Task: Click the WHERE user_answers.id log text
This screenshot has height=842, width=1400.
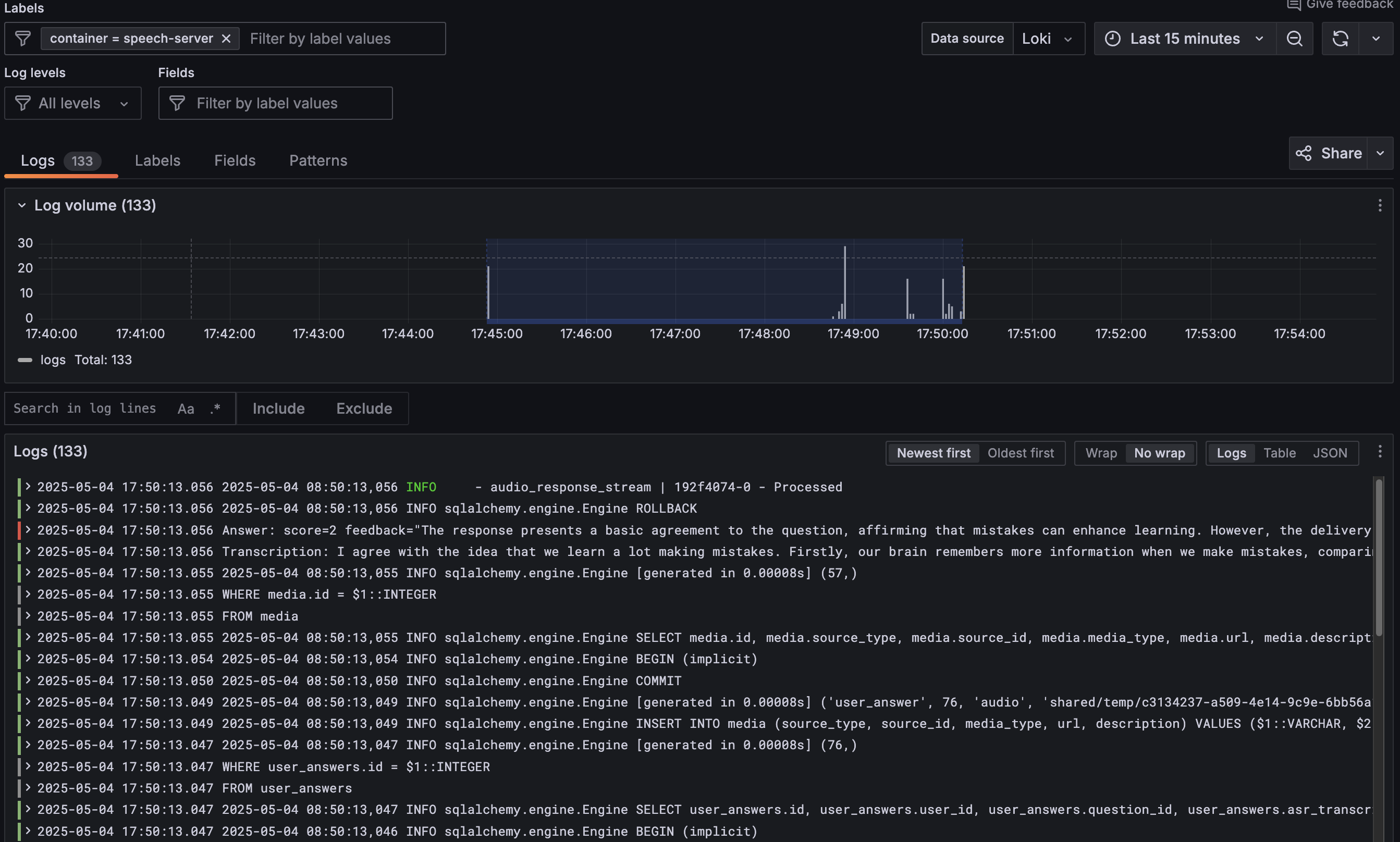Action: 356,766
